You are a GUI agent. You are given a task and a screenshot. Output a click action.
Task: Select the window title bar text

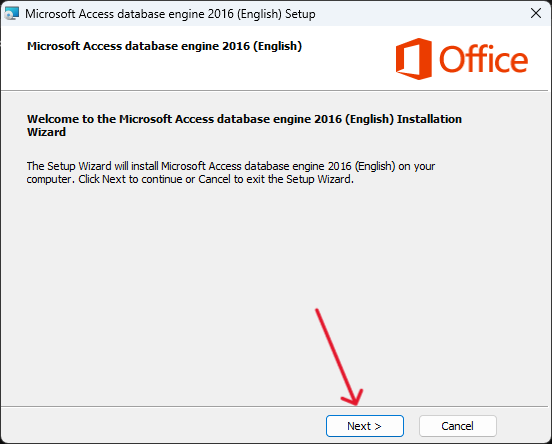(x=170, y=14)
